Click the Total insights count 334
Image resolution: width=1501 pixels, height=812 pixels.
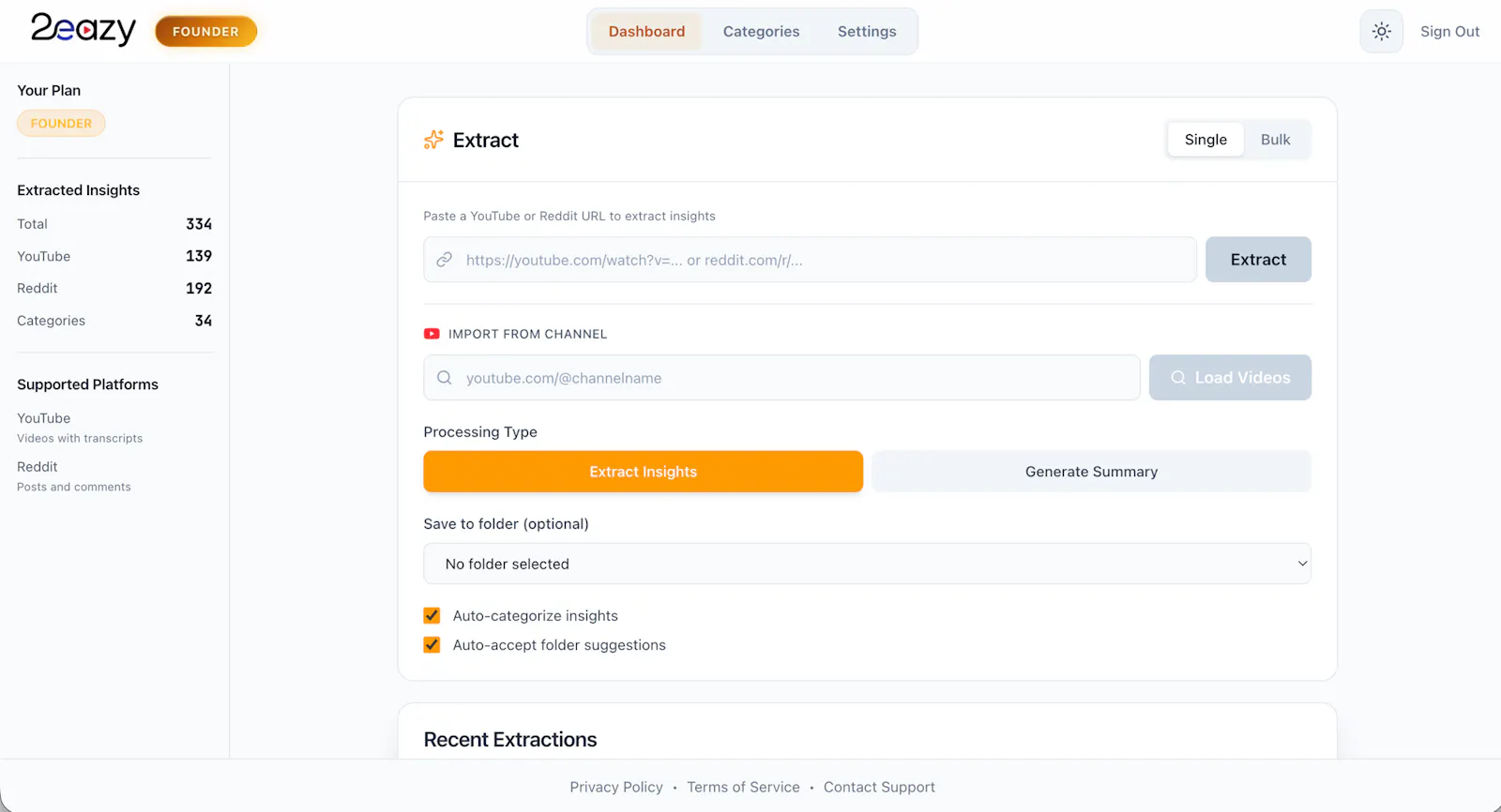pyautogui.click(x=199, y=224)
